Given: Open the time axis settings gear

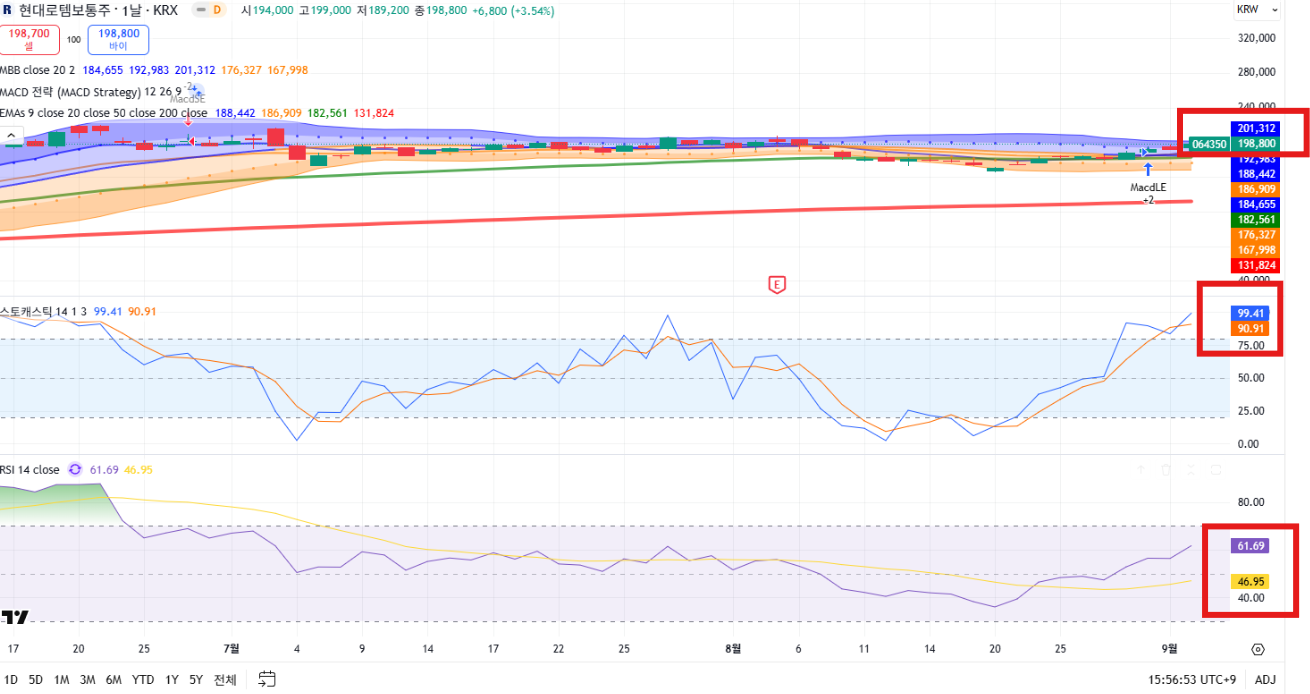Looking at the screenshot, I should (x=1258, y=648).
